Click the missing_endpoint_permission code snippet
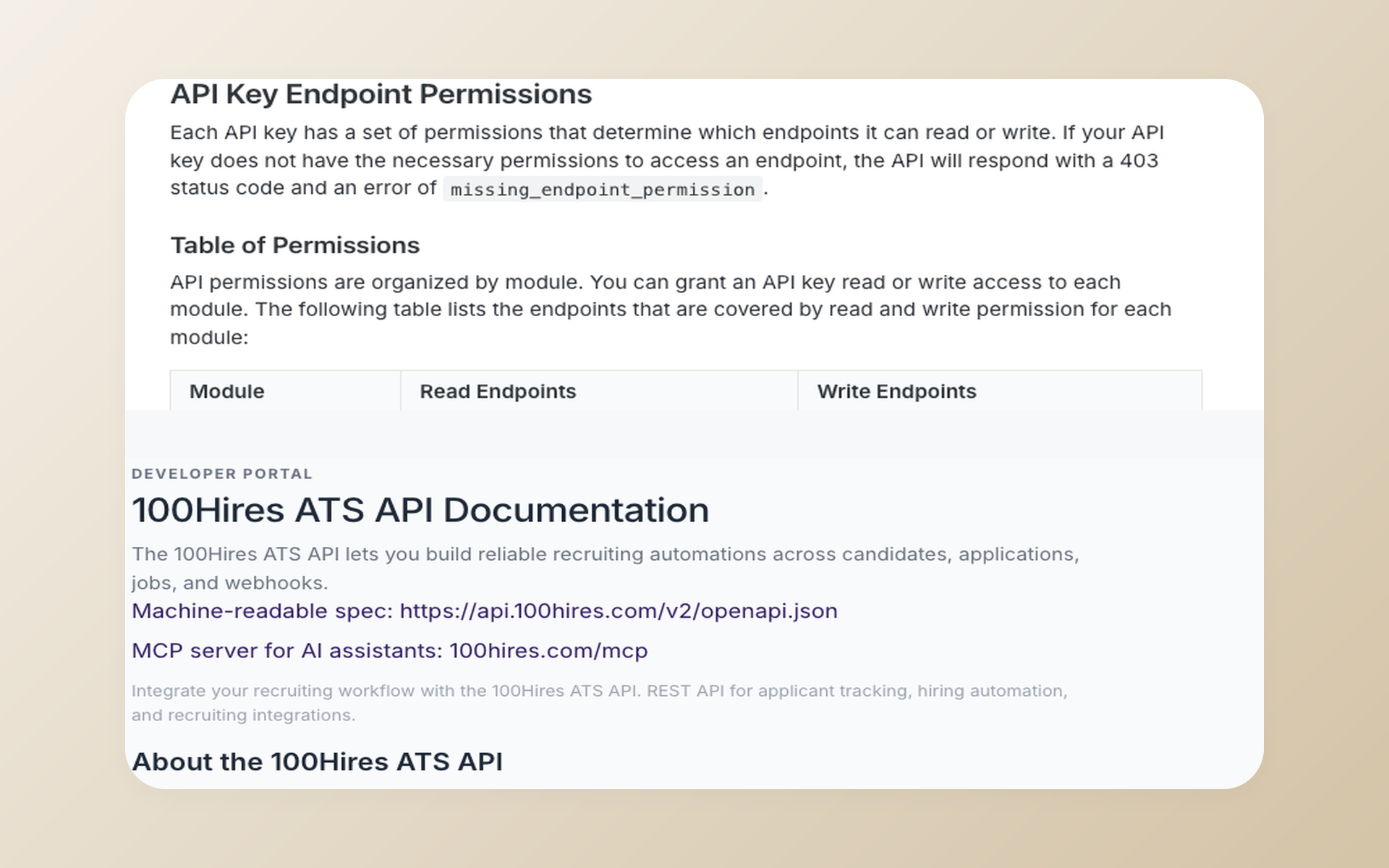The image size is (1389, 868). pyautogui.click(x=602, y=190)
